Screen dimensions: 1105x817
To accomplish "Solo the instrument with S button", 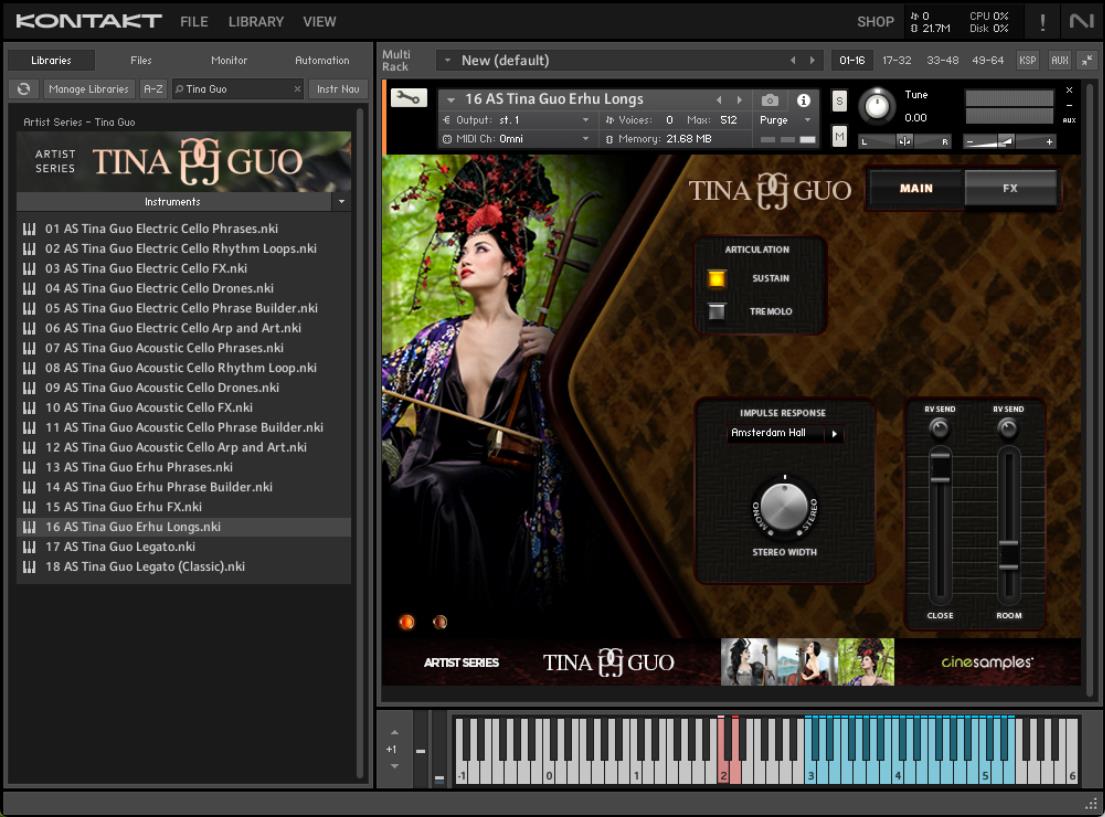I will pyautogui.click(x=839, y=100).
